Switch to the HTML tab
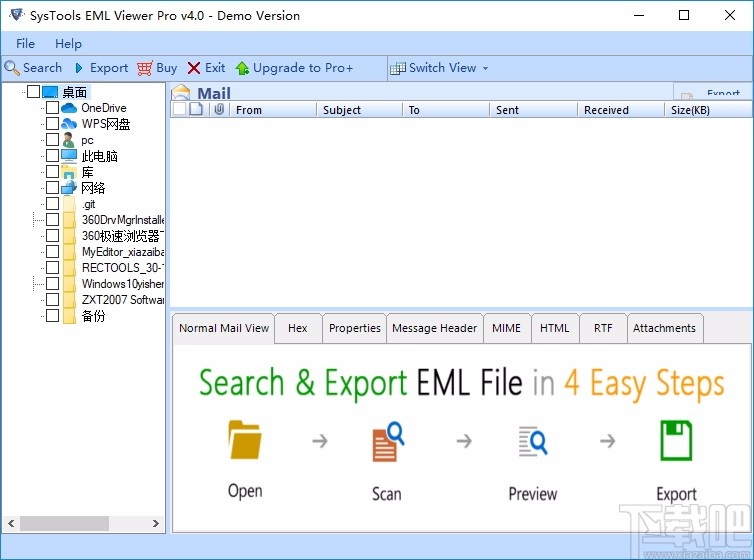 pos(554,328)
